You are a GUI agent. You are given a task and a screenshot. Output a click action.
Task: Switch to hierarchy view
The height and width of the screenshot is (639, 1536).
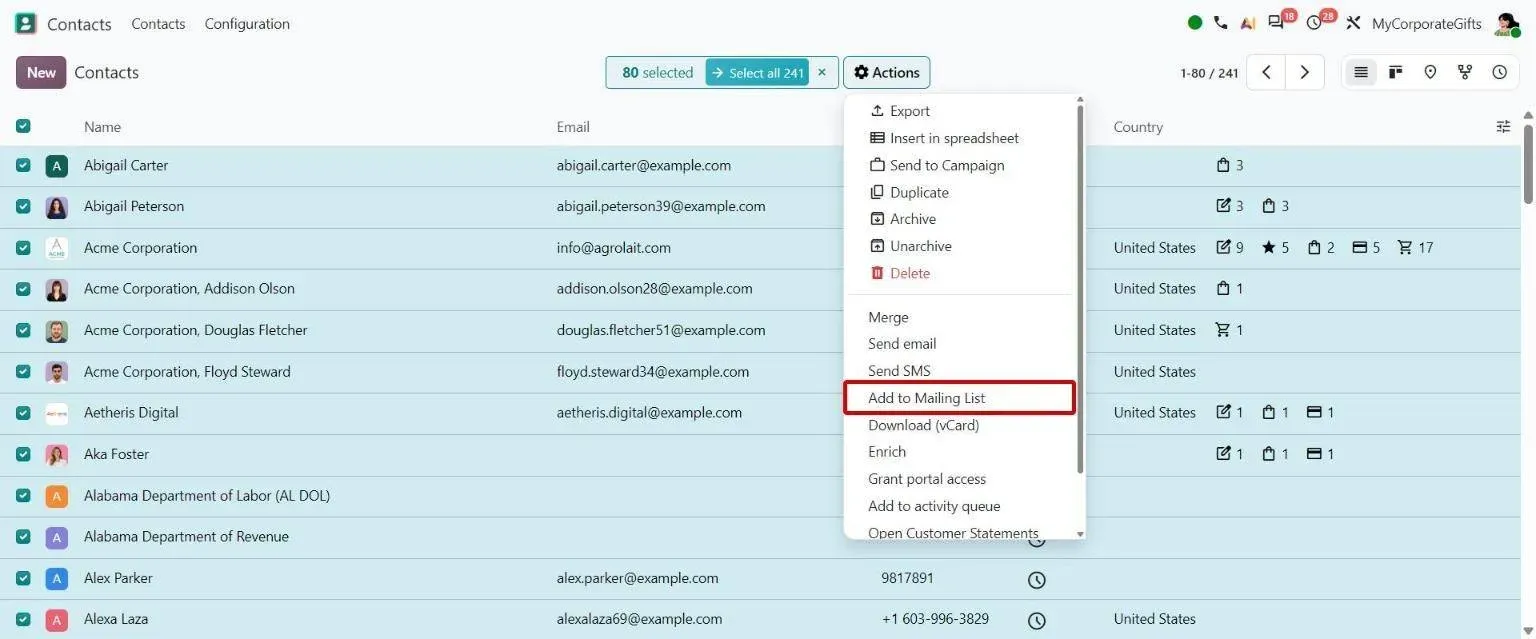click(x=1465, y=72)
